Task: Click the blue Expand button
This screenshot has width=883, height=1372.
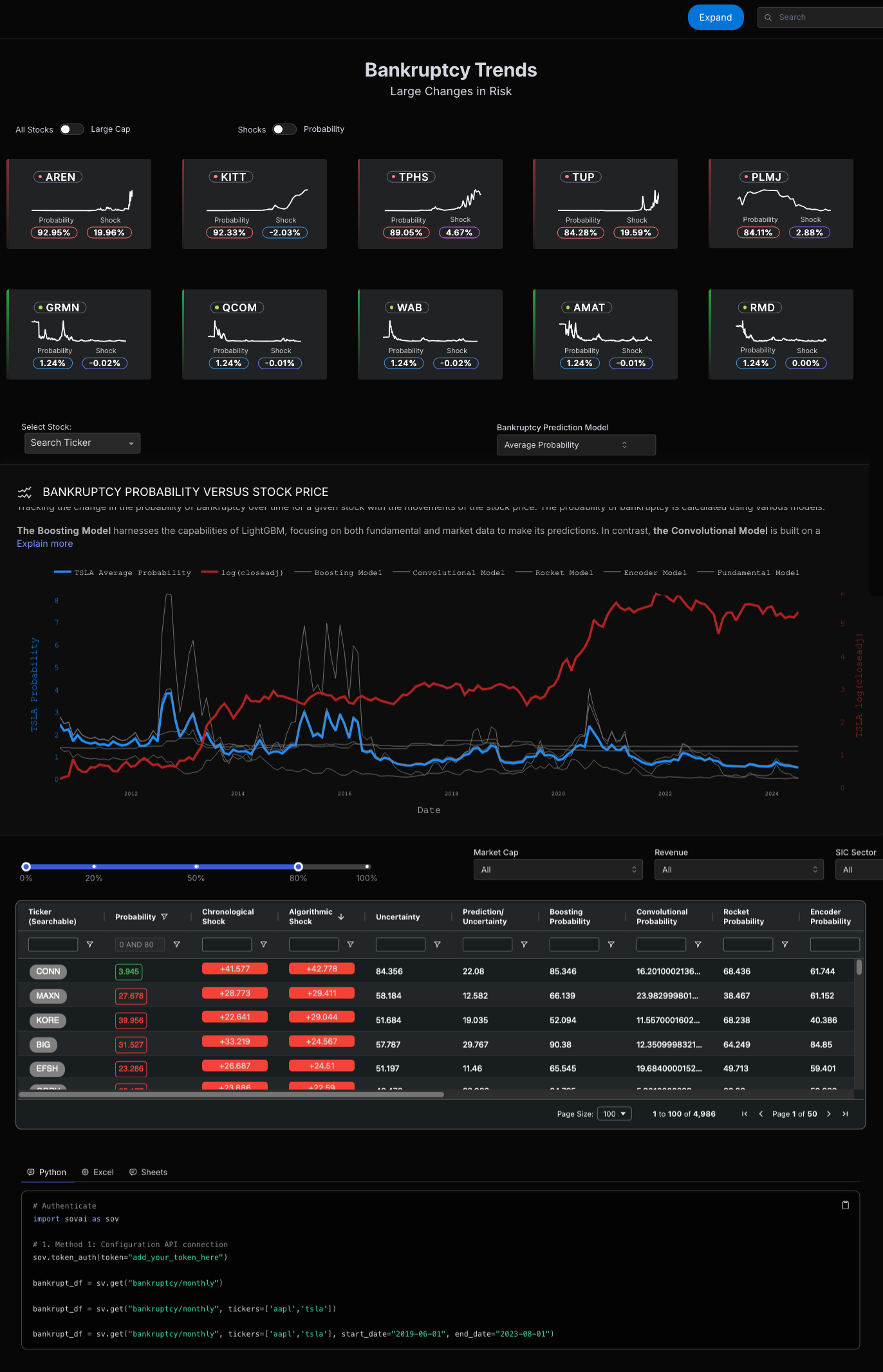Action: pos(715,17)
